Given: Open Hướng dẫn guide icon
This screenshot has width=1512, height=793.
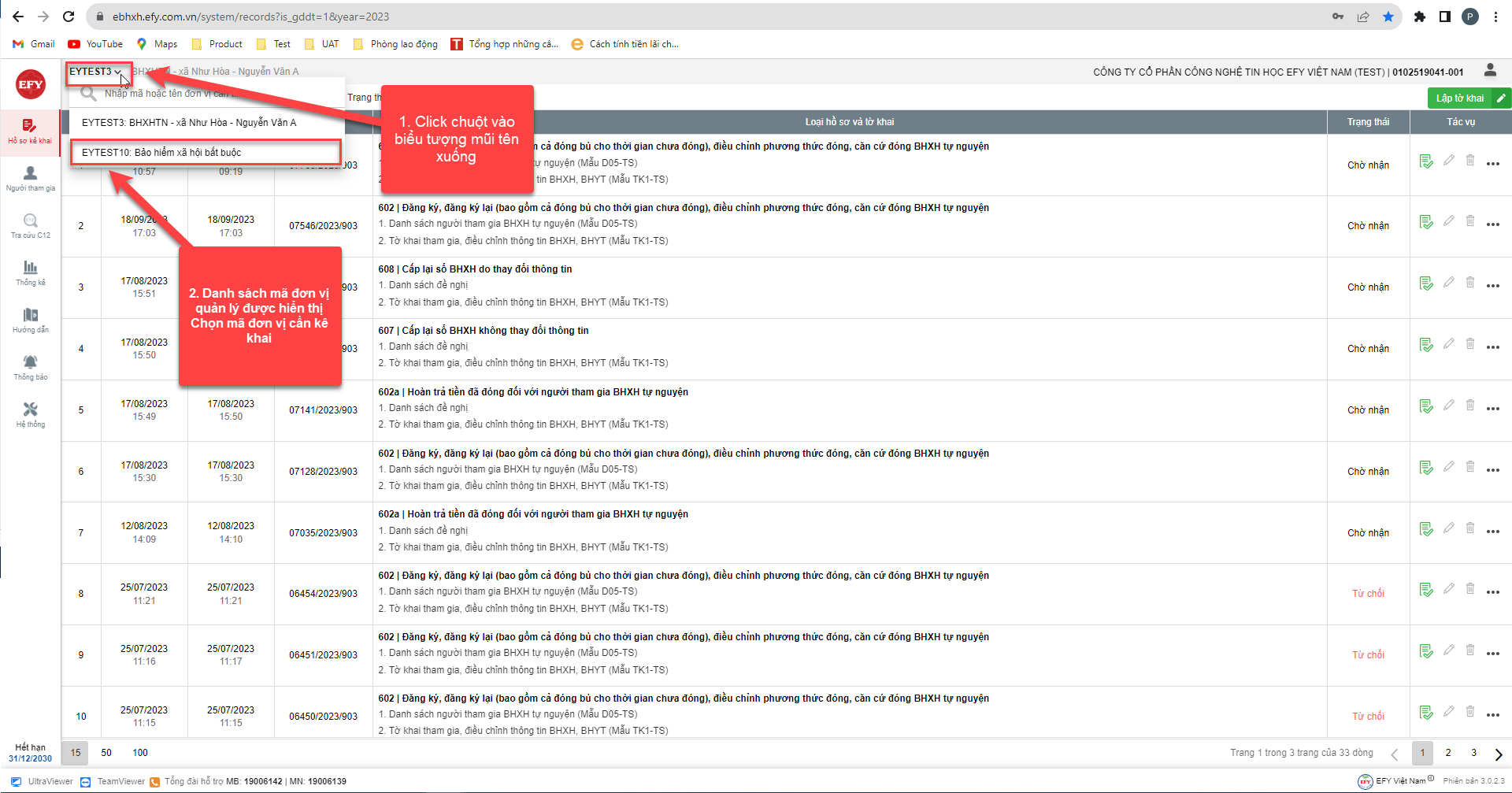Looking at the screenshot, I should (30, 320).
